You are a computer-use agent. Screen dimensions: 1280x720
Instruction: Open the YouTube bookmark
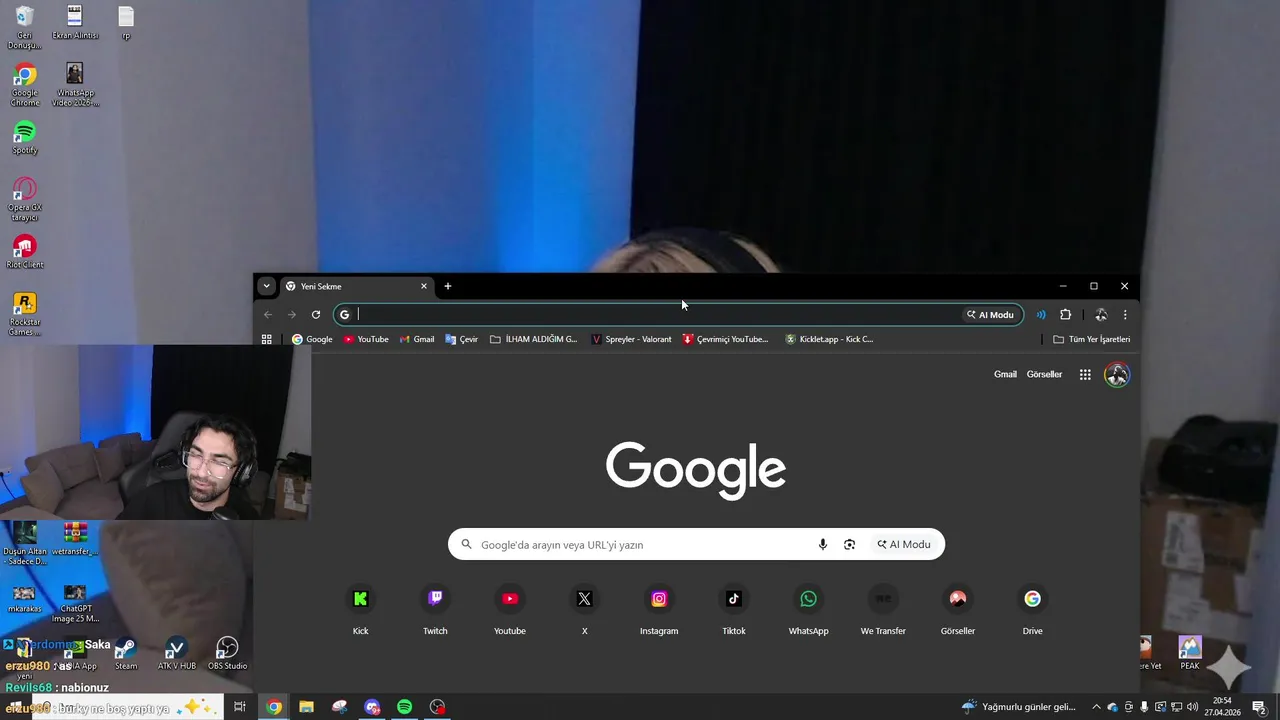pos(366,339)
